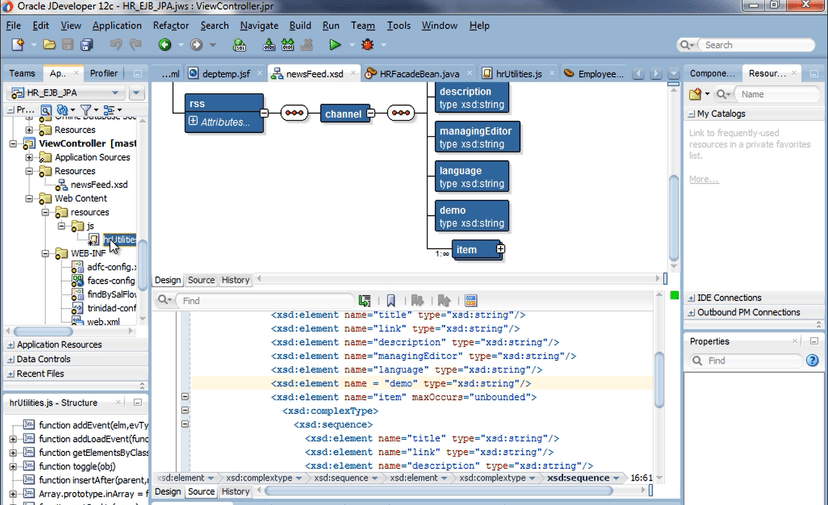Click the Find field in Properties panel
The width and height of the screenshot is (828, 505).
753,360
